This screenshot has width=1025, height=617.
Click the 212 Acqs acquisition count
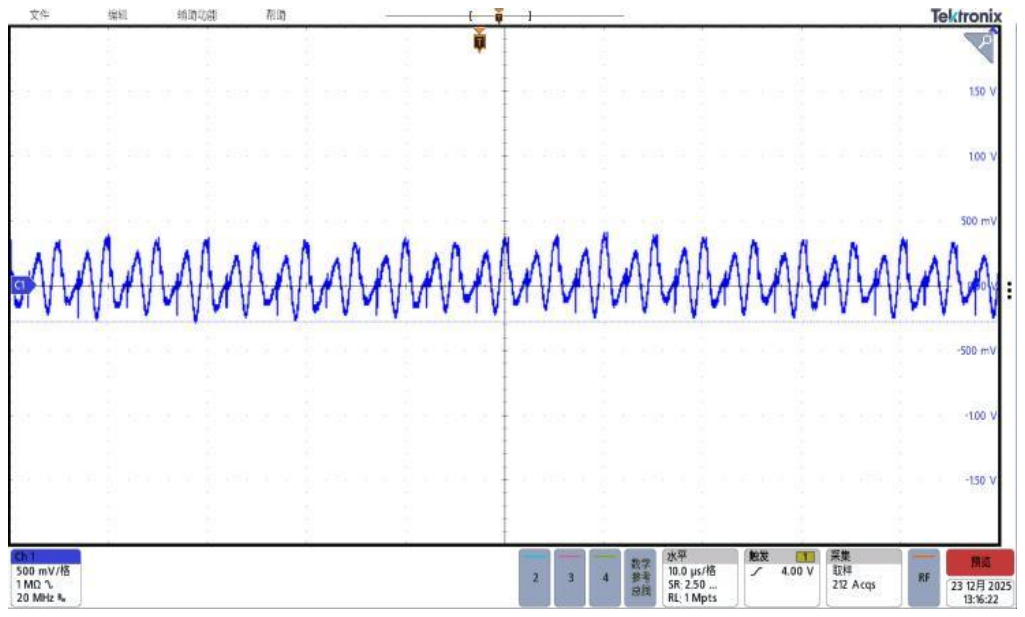click(x=854, y=585)
